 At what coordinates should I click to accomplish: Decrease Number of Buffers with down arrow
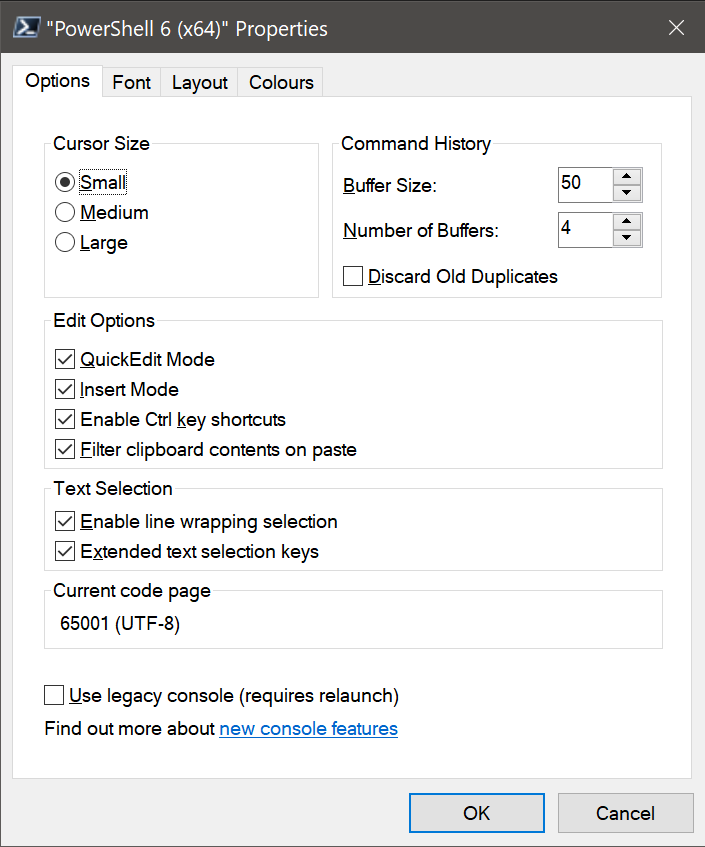coord(627,238)
